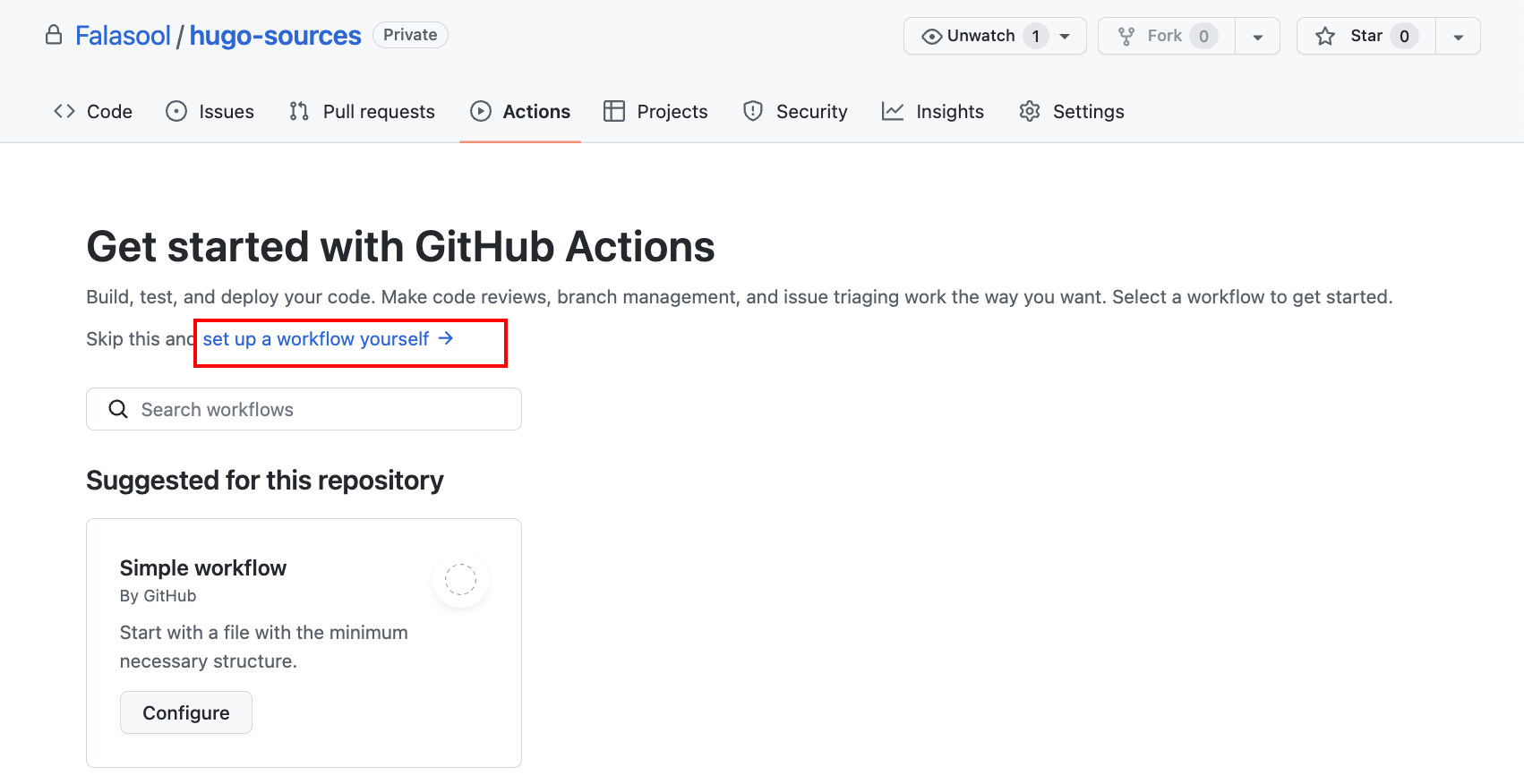Open the hugo-sources repository link

click(275, 36)
